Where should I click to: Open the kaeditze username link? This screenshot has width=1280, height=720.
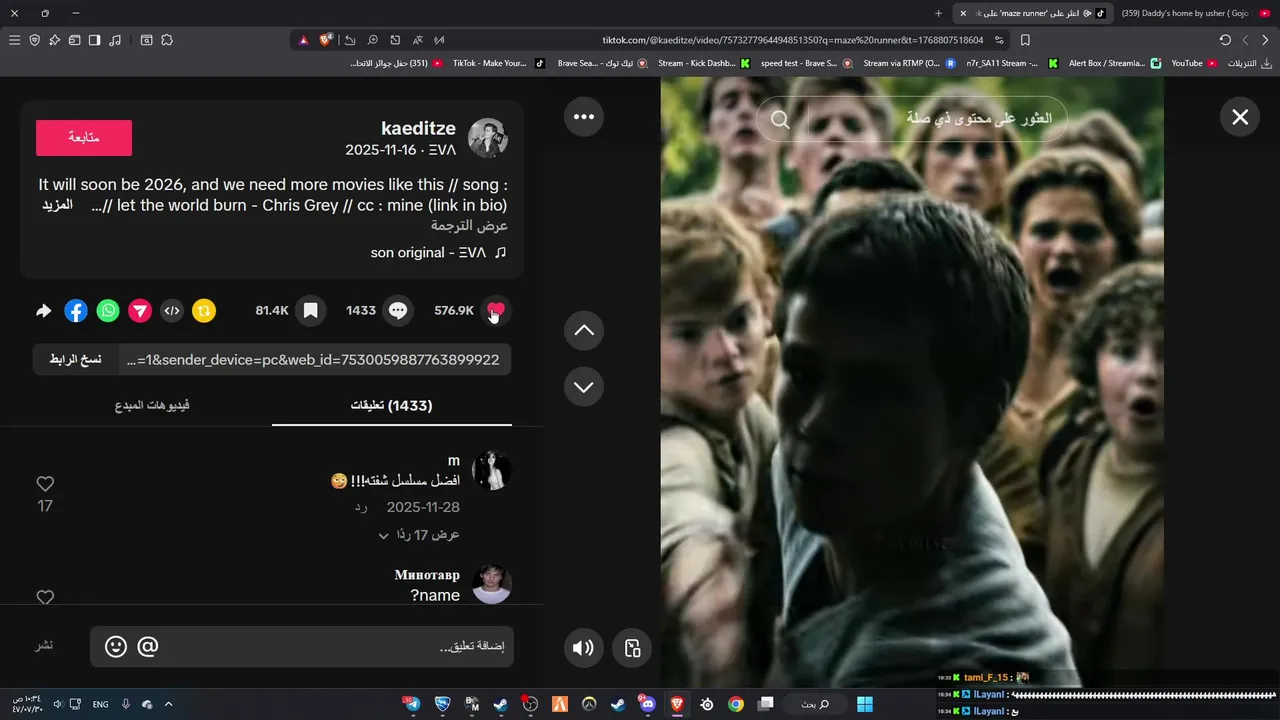pyautogui.click(x=418, y=128)
